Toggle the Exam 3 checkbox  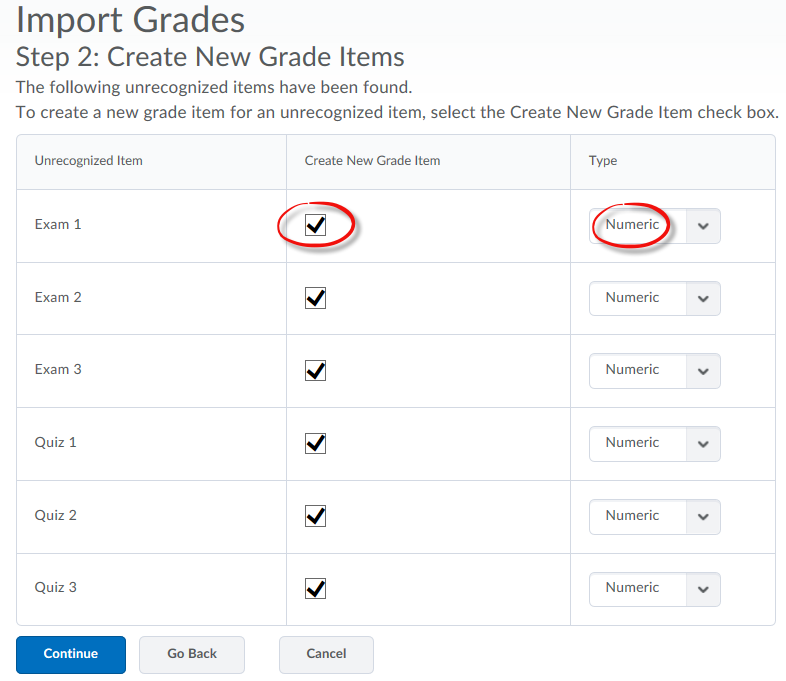click(315, 371)
